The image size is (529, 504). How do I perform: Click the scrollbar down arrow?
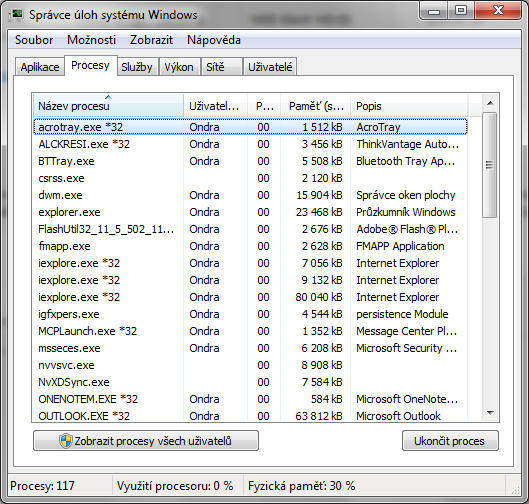point(490,412)
